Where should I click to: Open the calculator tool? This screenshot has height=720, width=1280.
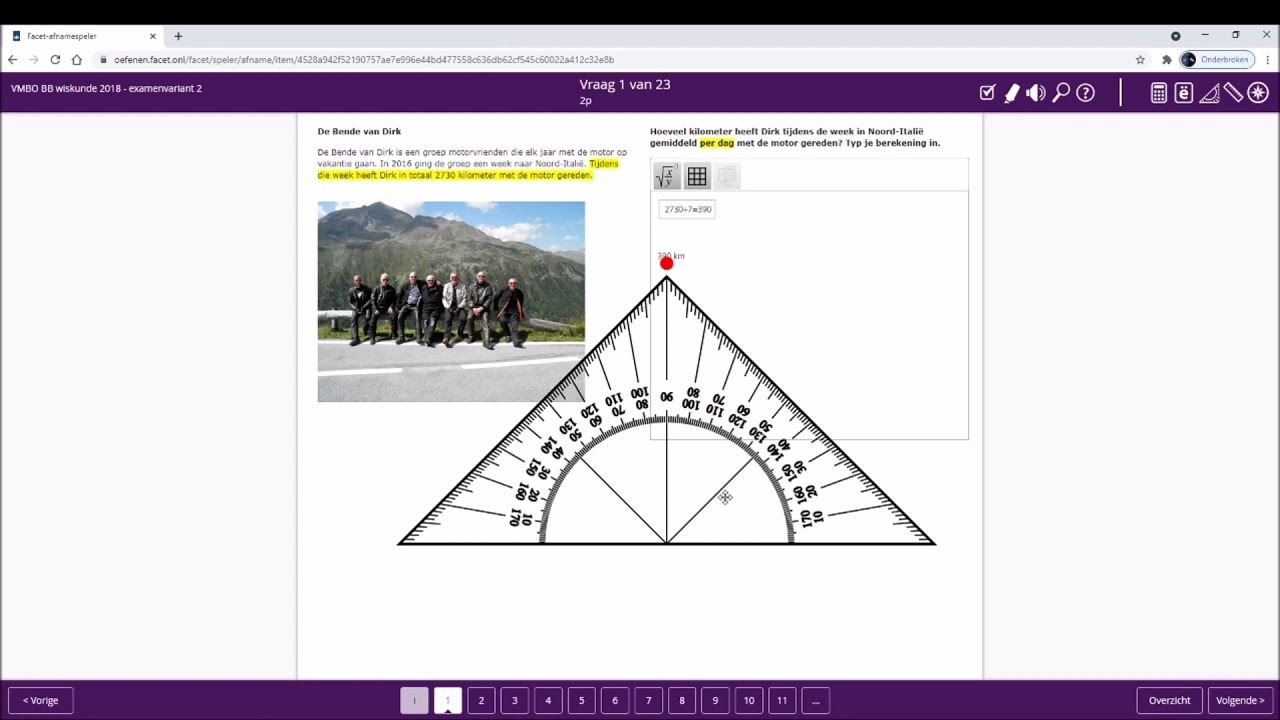pos(1159,93)
